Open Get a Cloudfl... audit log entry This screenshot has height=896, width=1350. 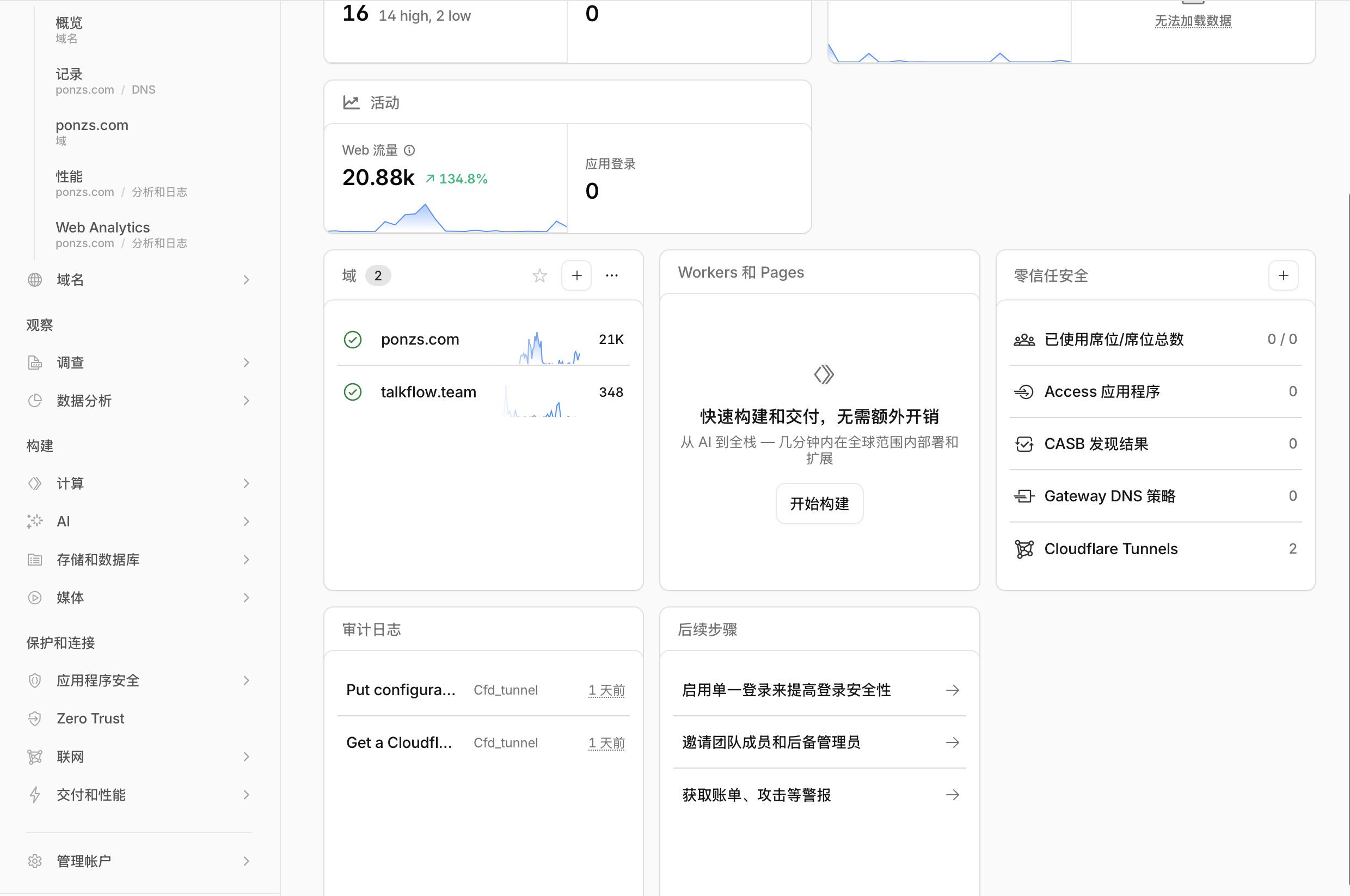(x=483, y=742)
